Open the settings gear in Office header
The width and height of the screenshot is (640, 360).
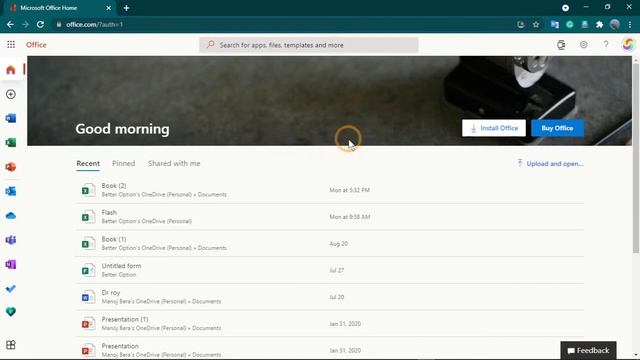pos(584,44)
